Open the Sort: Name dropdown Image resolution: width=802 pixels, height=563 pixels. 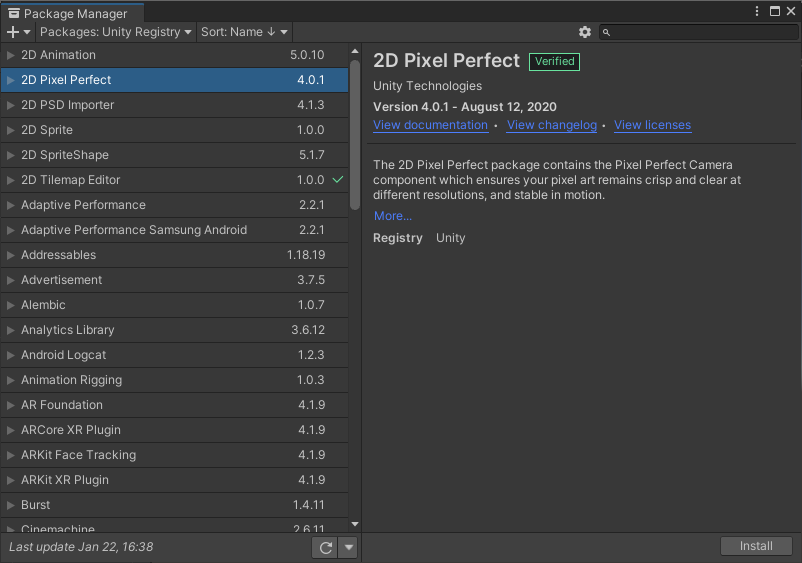244,32
